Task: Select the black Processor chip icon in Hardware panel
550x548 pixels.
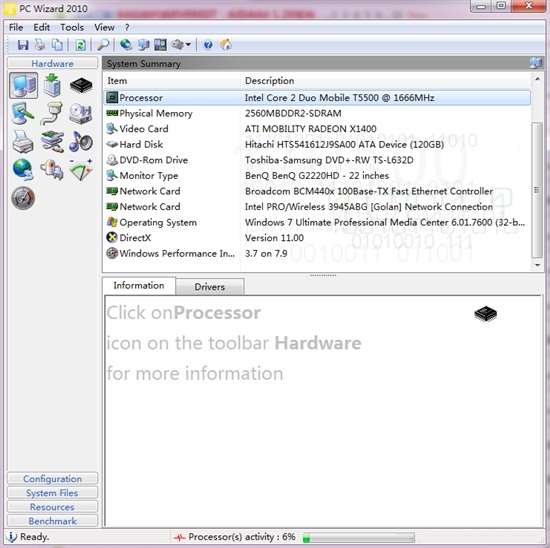Action: pyautogui.click(x=81, y=86)
